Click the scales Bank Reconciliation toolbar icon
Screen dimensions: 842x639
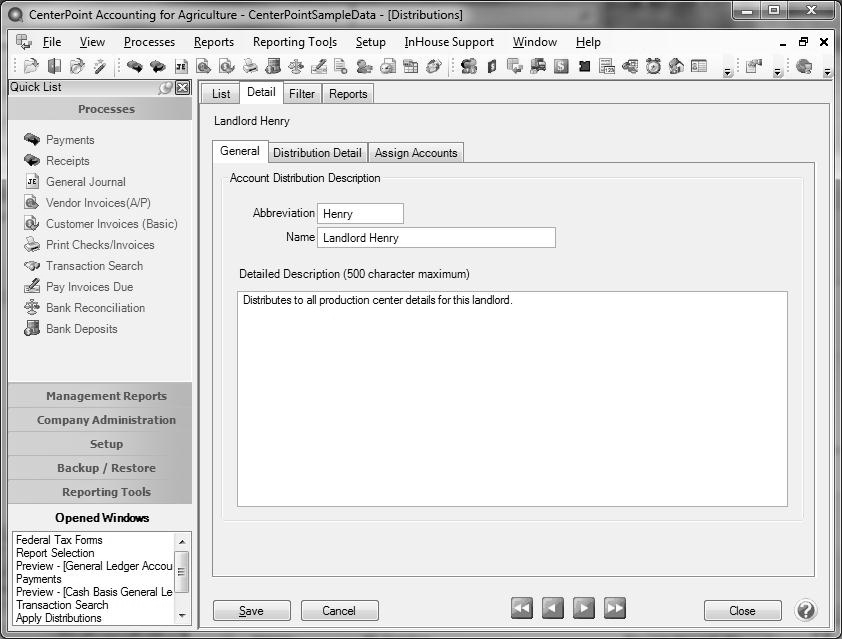click(x=296, y=66)
